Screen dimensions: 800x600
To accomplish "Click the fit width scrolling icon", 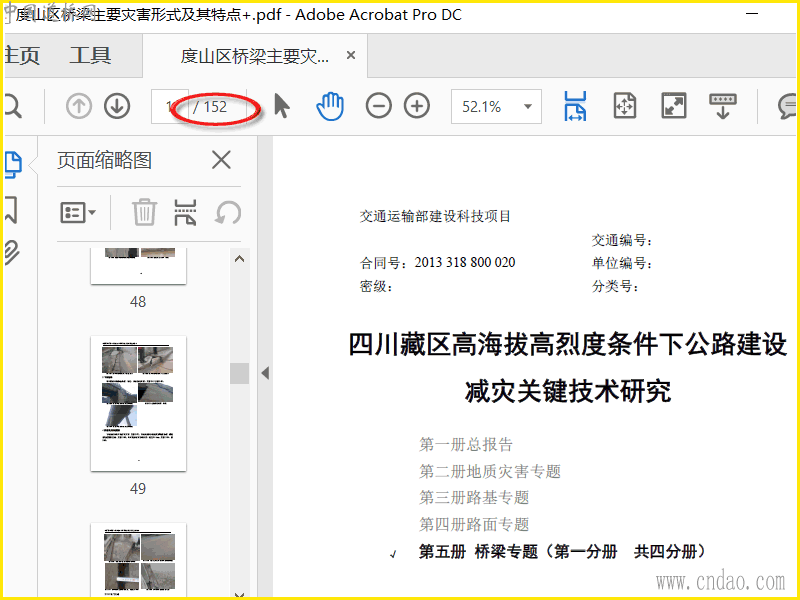I will click(x=576, y=106).
